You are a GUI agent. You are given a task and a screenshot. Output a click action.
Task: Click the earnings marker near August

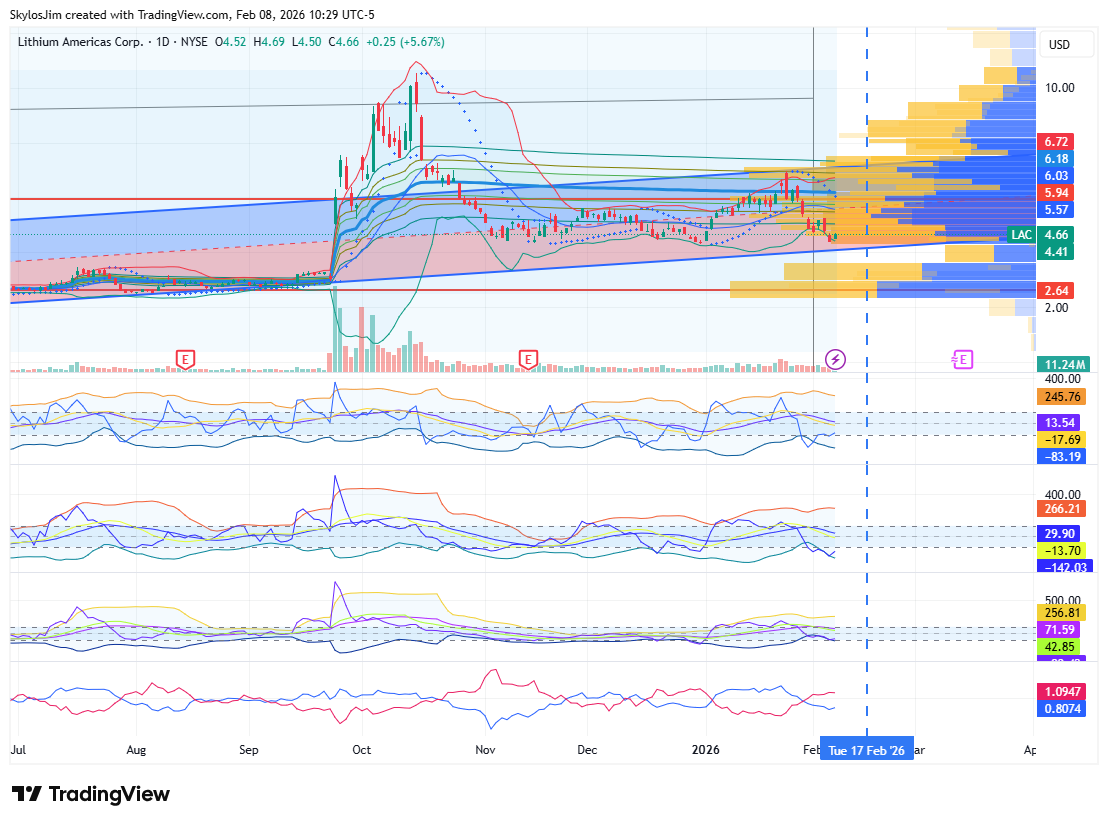pyautogui.click(x=184, y=358)
